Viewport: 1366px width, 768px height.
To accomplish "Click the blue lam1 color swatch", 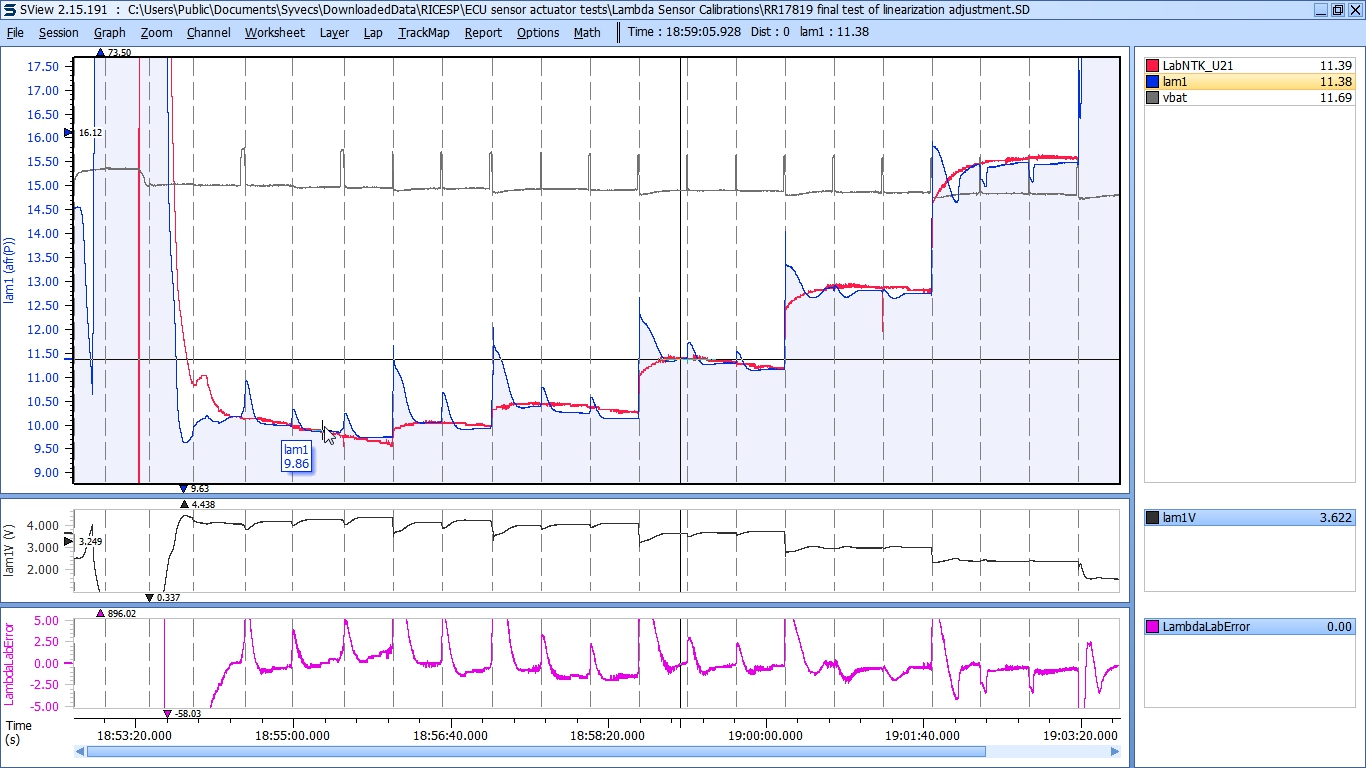I will pos(1152,82).
